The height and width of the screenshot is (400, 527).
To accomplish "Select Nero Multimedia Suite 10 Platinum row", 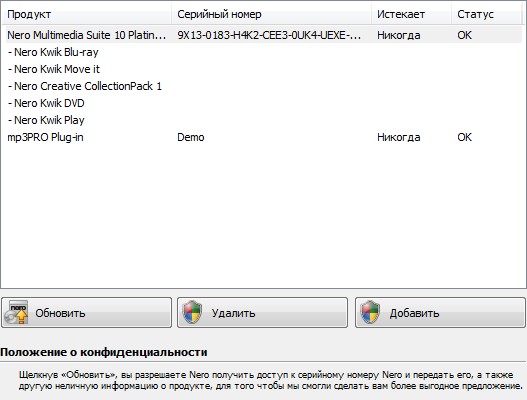I will (264, 35).
